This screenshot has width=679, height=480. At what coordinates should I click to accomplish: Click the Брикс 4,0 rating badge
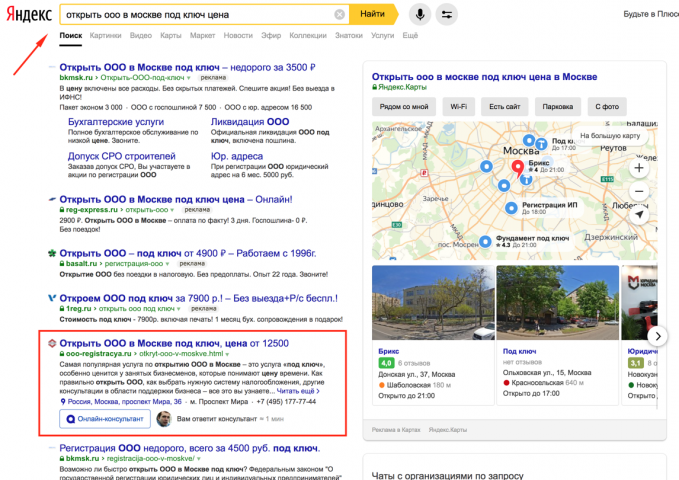[x=386, y=363]
